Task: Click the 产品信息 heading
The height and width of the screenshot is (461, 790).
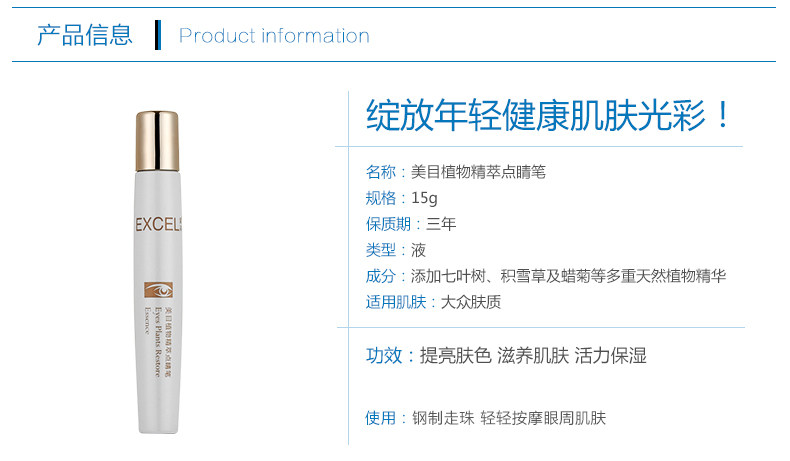Action: 85,35
